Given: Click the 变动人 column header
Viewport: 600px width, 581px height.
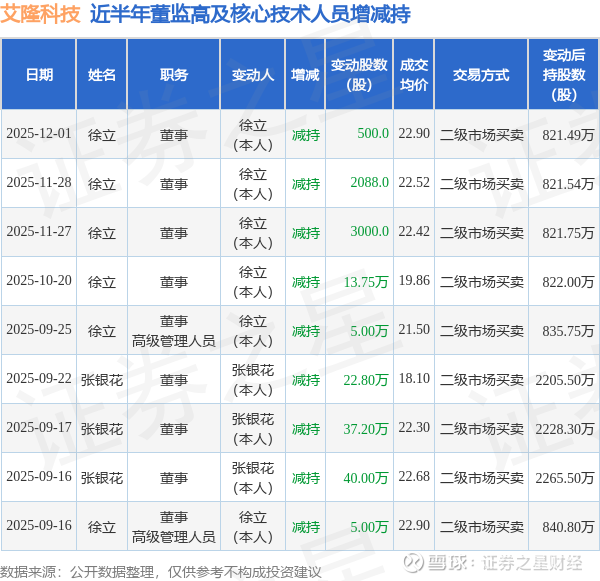Looking at the screenshot, I should tap(253, 74).
